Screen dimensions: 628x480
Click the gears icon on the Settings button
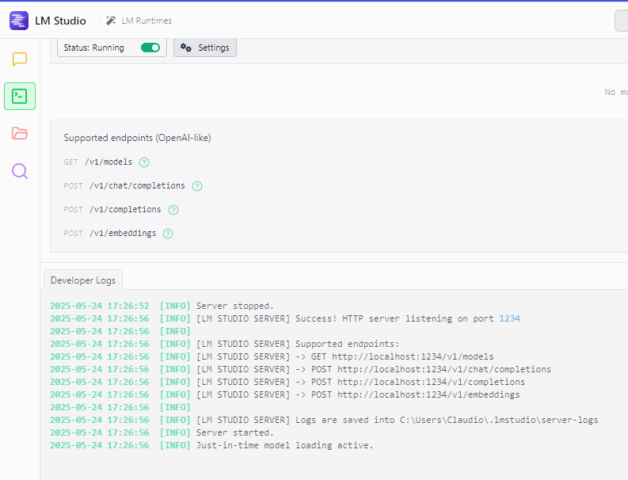click(x=186, y=48)
